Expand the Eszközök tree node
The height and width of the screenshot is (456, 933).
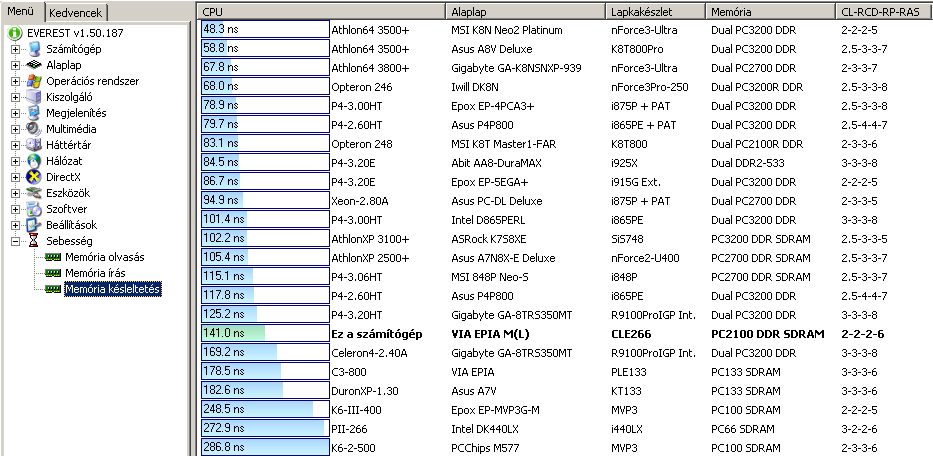[15, 193]
